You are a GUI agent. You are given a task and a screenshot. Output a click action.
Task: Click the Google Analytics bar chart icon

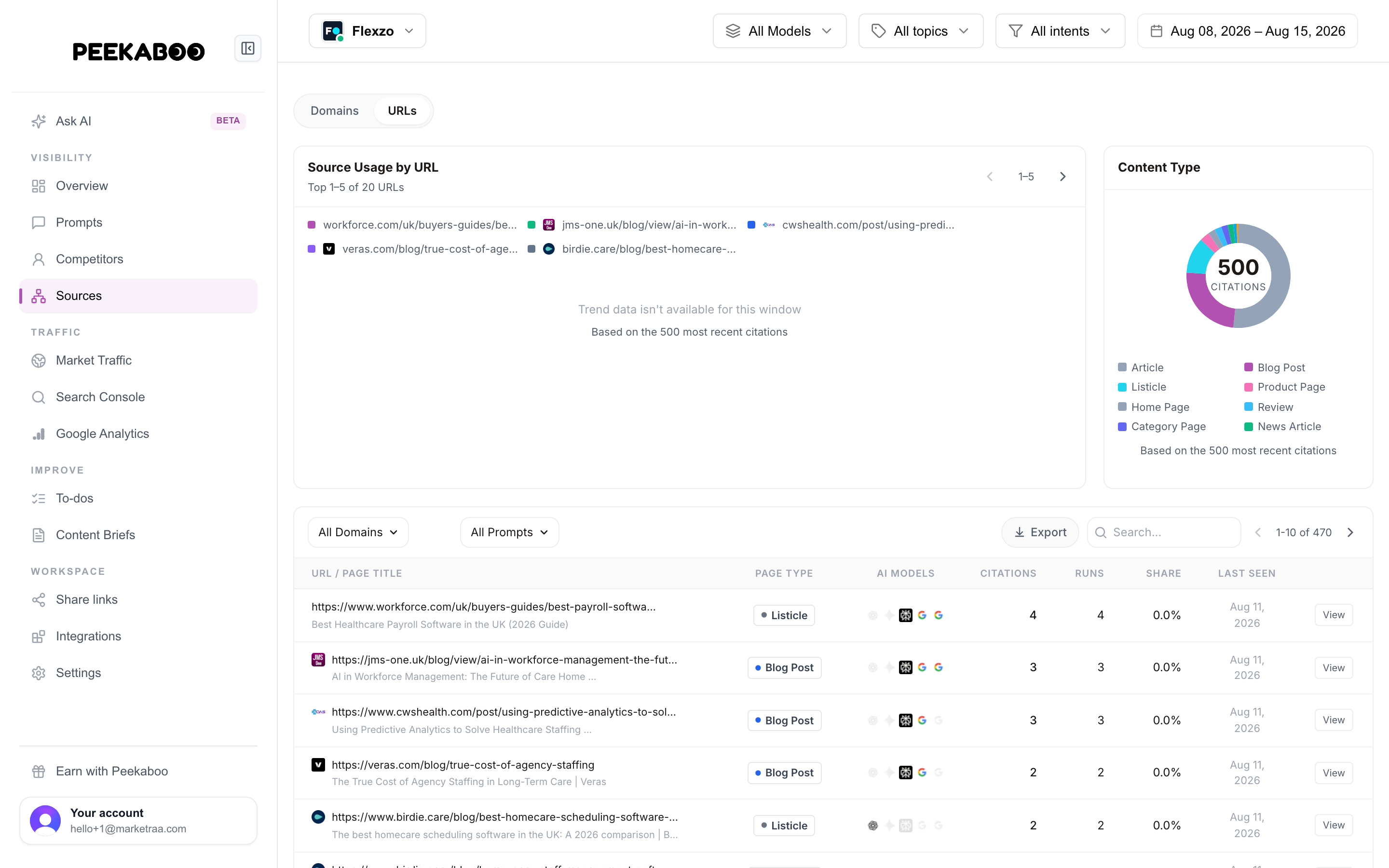(x=39, y=434)
